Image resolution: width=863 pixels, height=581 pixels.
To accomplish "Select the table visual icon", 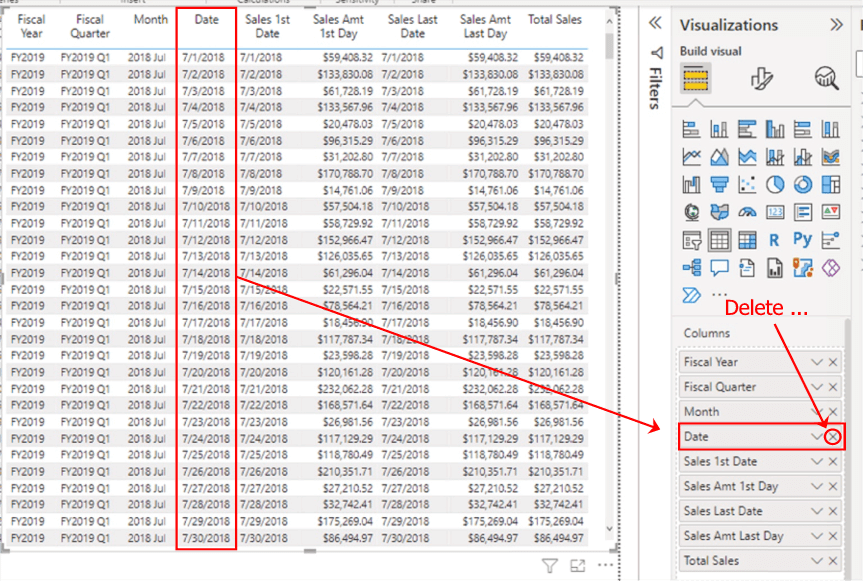I will [719, 240].
